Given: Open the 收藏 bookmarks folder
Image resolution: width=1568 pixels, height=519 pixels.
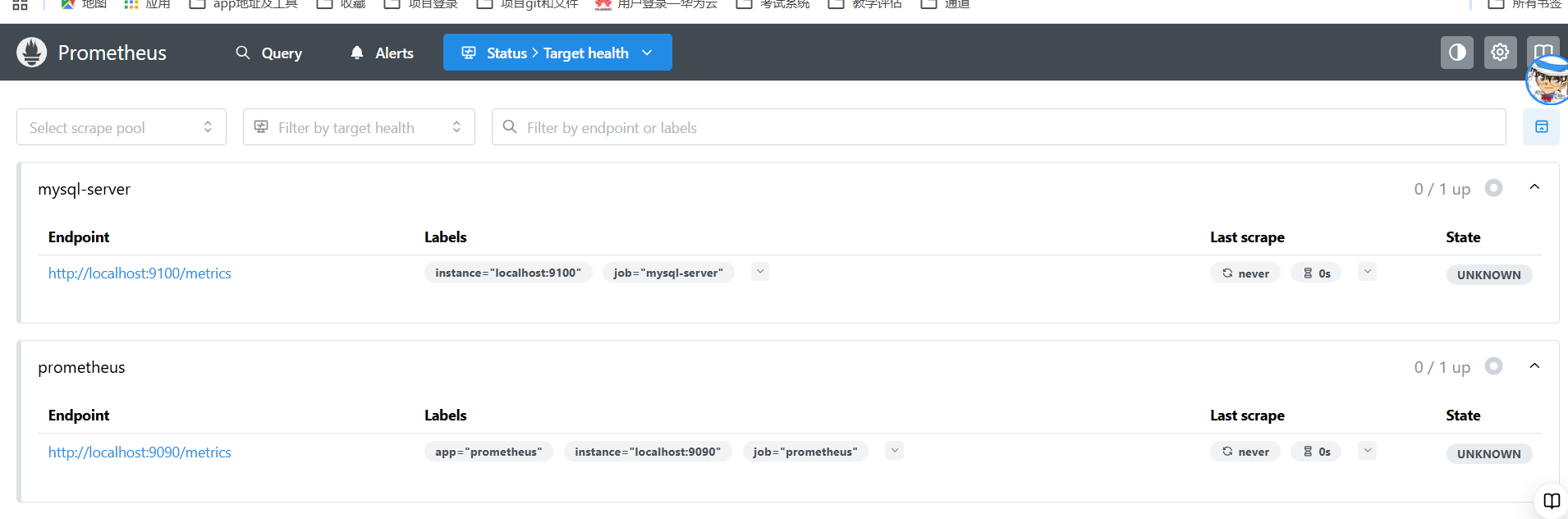Looking at the screenshot, I should [x=342, y=4].
